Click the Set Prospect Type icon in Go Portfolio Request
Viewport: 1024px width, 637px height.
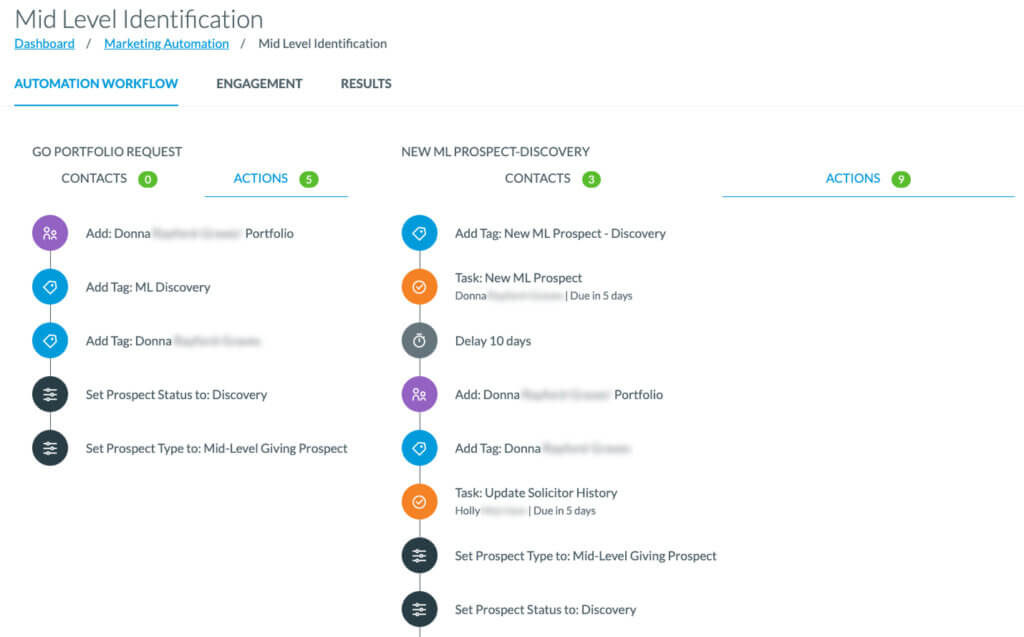50,449
